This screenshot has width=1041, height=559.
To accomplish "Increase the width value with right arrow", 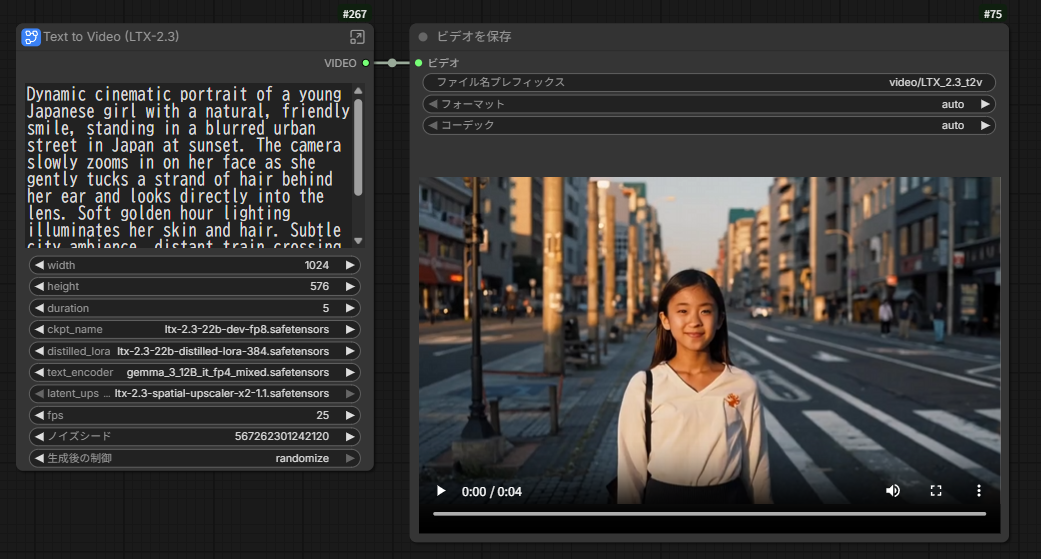I will tap(350, 265).
